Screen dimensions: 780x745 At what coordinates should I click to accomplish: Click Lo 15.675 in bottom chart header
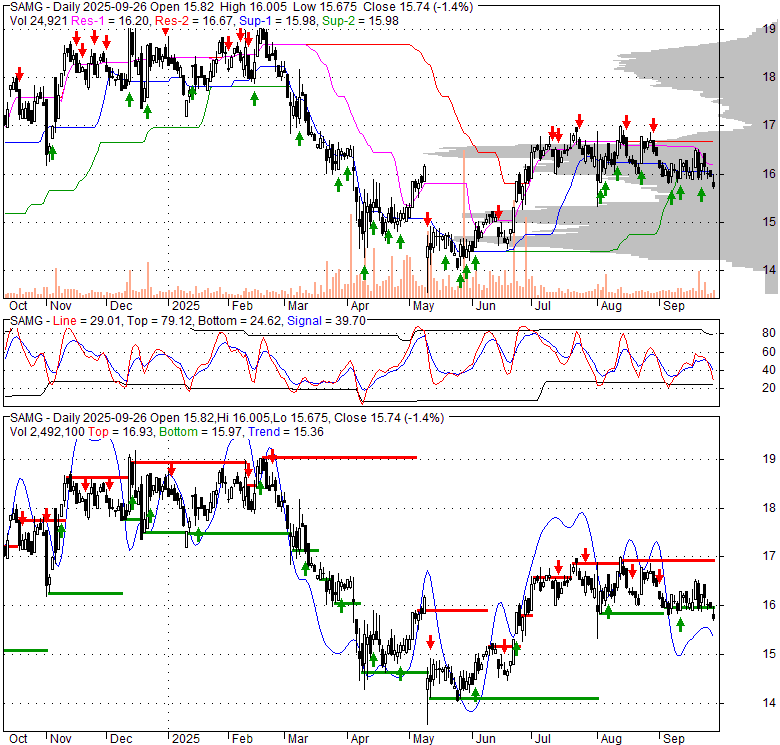click(x=299, y=418)
